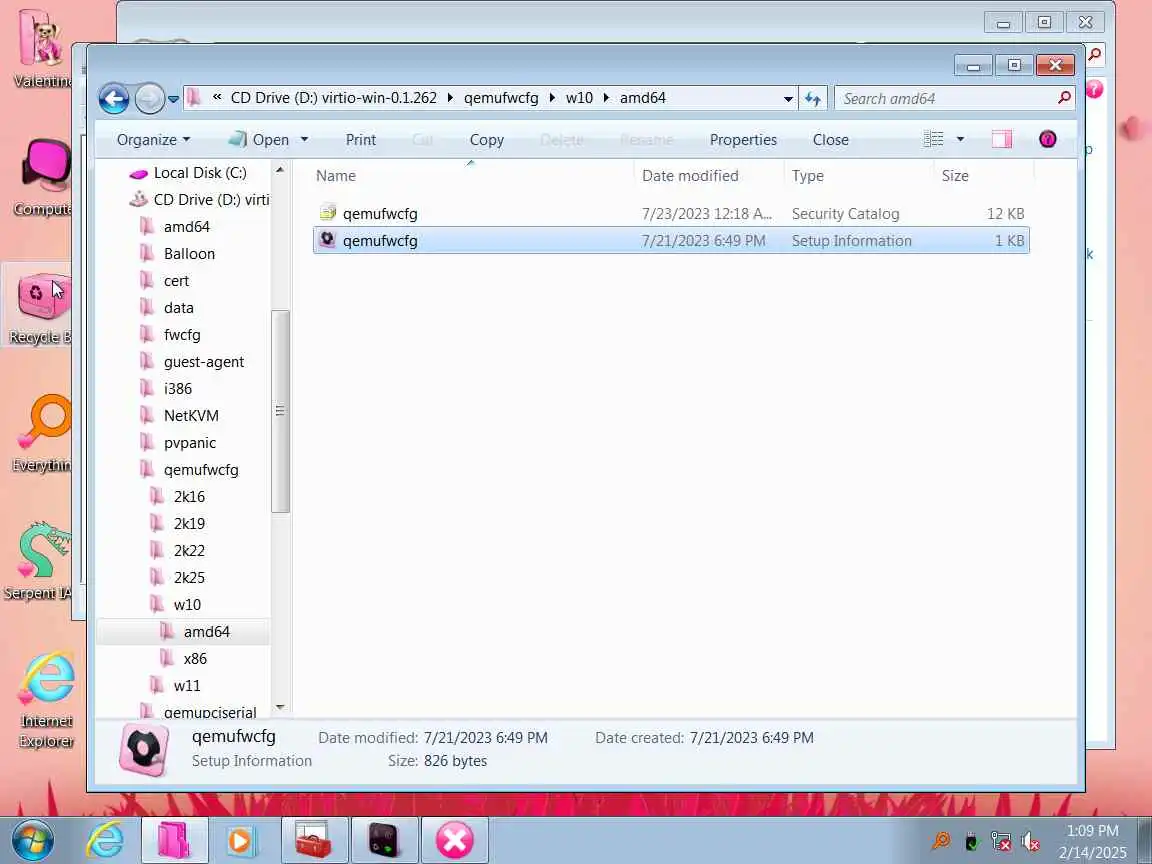This screenshot has height=864, width=1152.
Task: Select the qemufwcfg folder in the tree
Action: coord(201,469)
